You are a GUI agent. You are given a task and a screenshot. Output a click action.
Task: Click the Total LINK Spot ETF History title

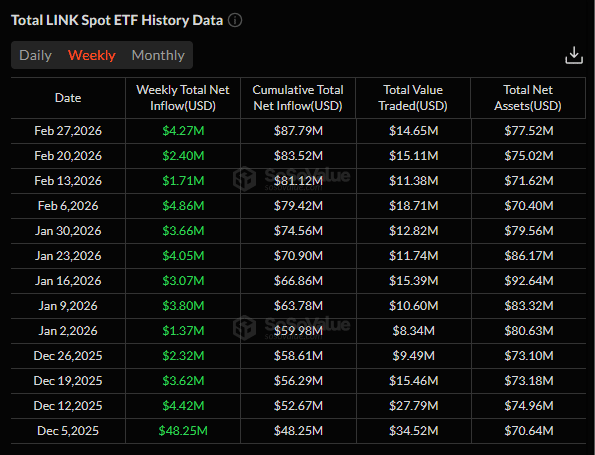[x=117, y=20]
